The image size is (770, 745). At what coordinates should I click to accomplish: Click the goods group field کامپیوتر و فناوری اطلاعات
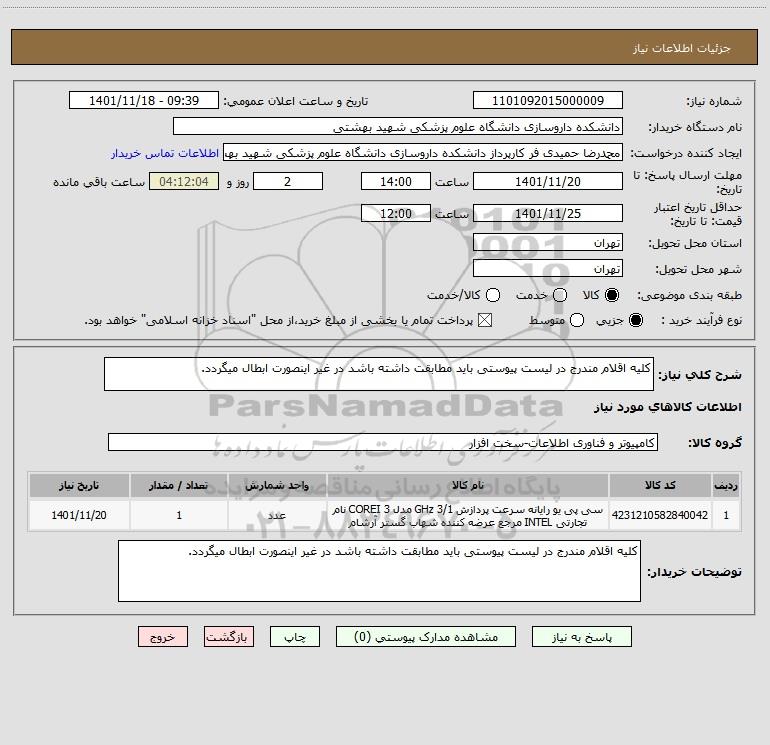tap(383, 442)
